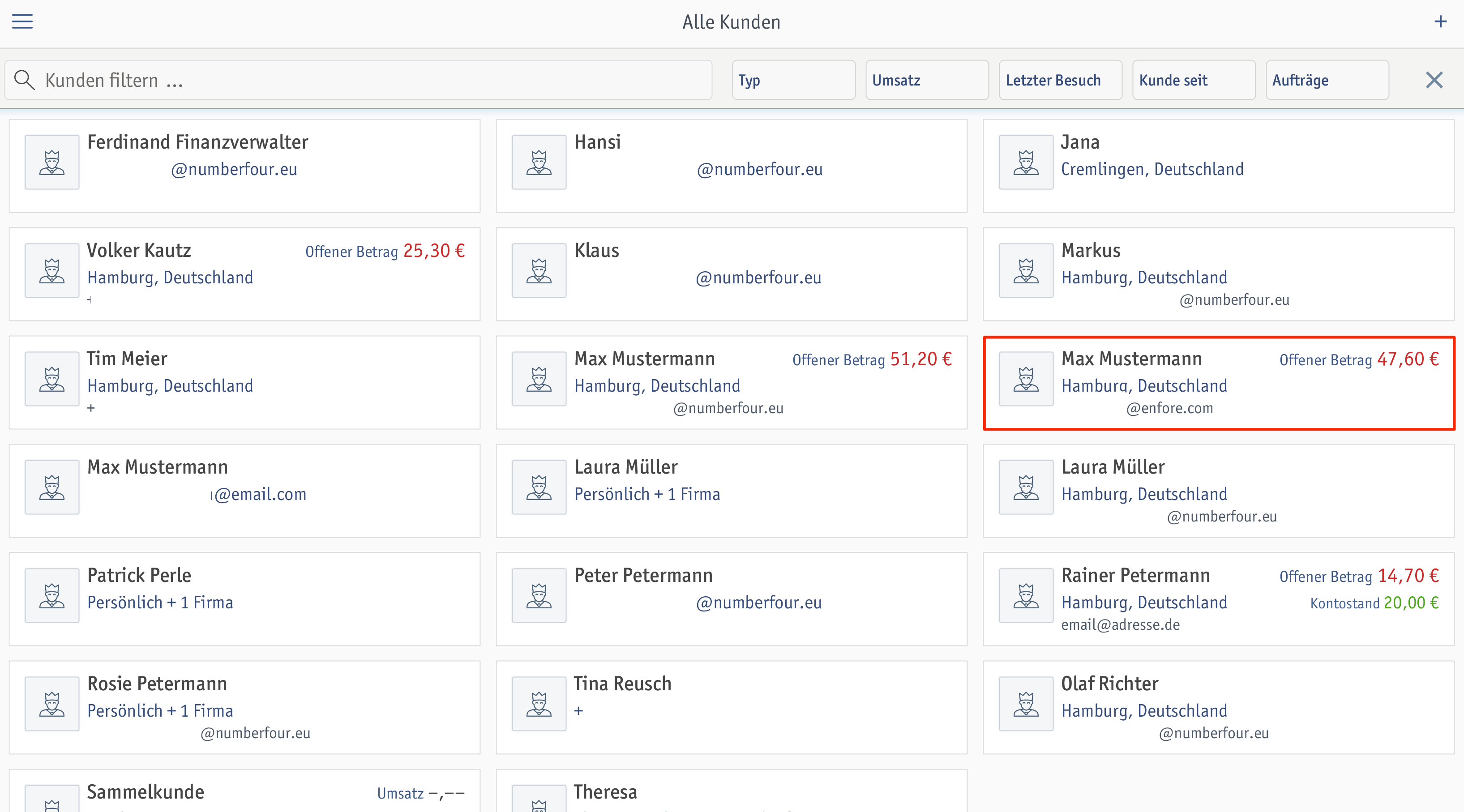Select the Olaf Richter customer name
1464x812 pixels.
point(1109,684)
